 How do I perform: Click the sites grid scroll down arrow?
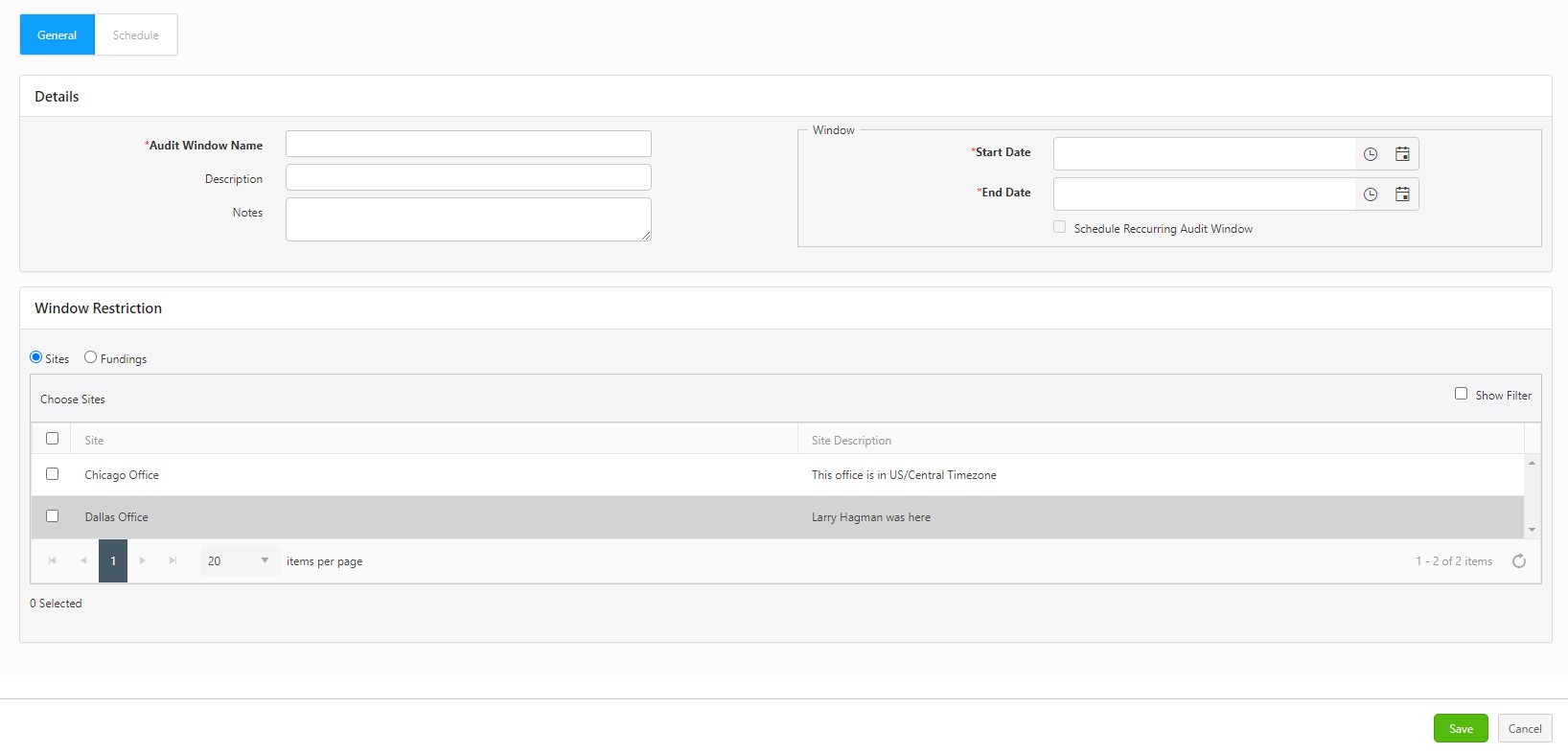[x=1533, y=530]
